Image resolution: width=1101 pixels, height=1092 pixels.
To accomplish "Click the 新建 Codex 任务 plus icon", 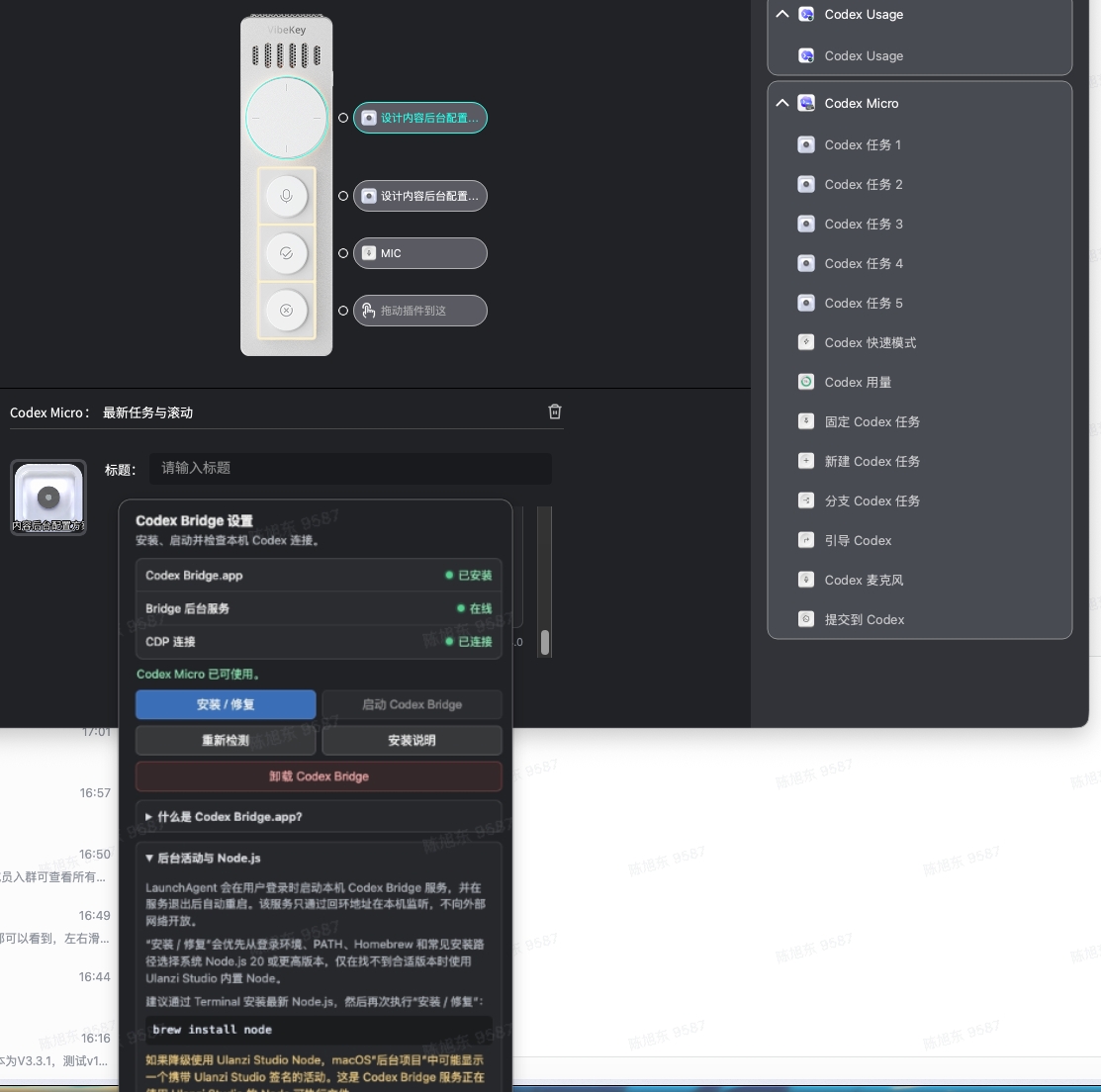I will pyautogui.click(x=806, y=461).
